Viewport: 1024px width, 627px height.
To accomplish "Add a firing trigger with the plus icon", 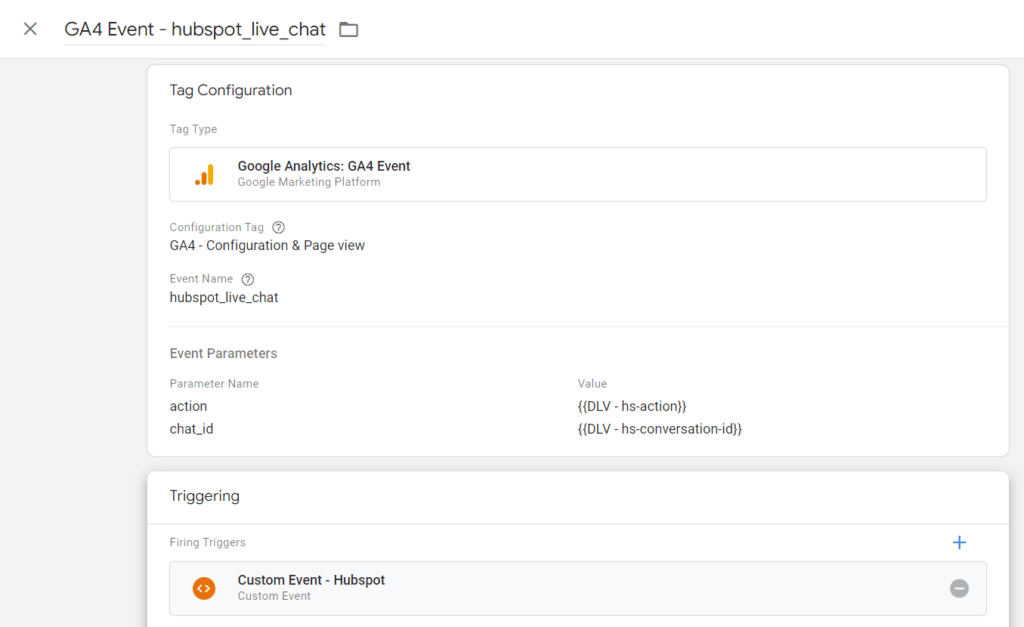I will (959, 542).
